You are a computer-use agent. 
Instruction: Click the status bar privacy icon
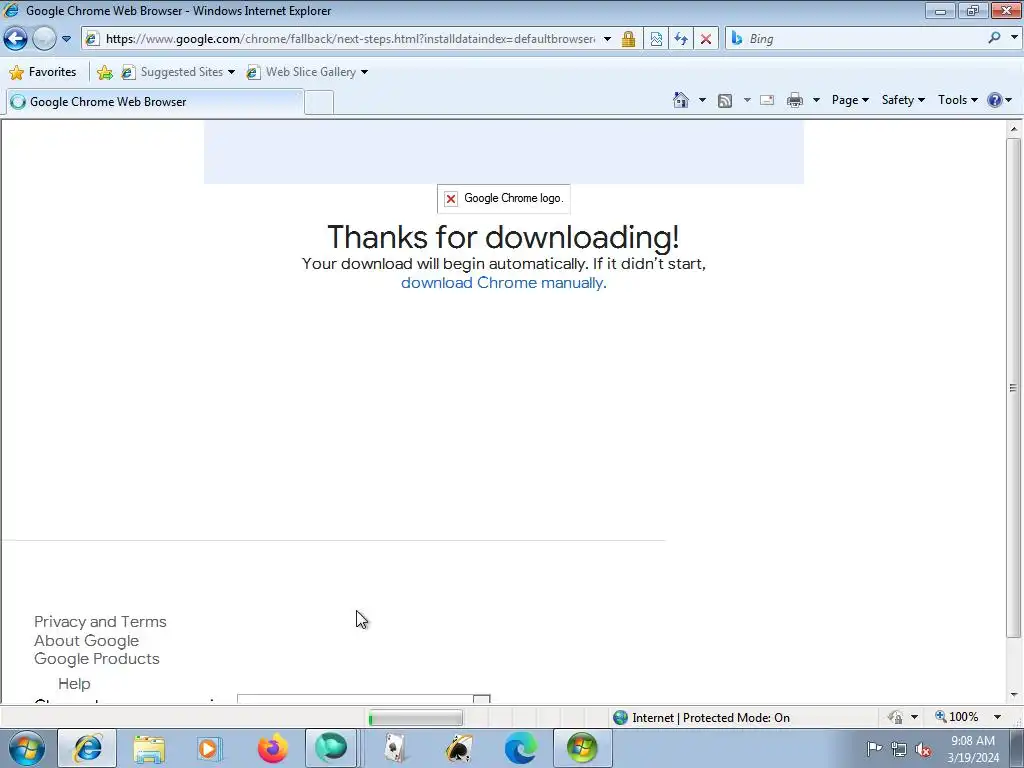click(x=895, y=717)
